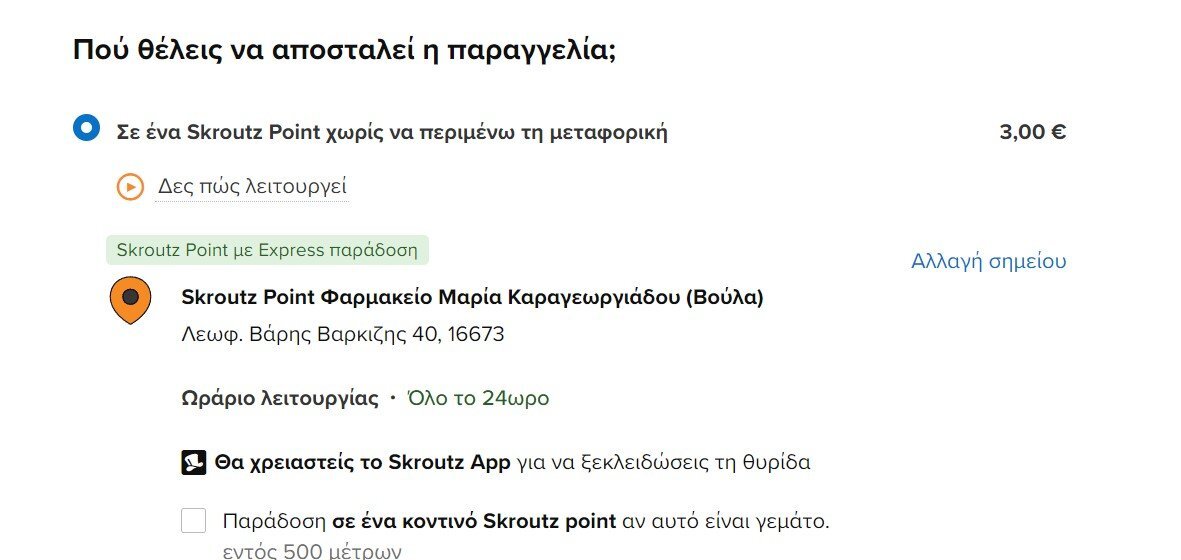Click the orange map pin icon

coord(130,300)
